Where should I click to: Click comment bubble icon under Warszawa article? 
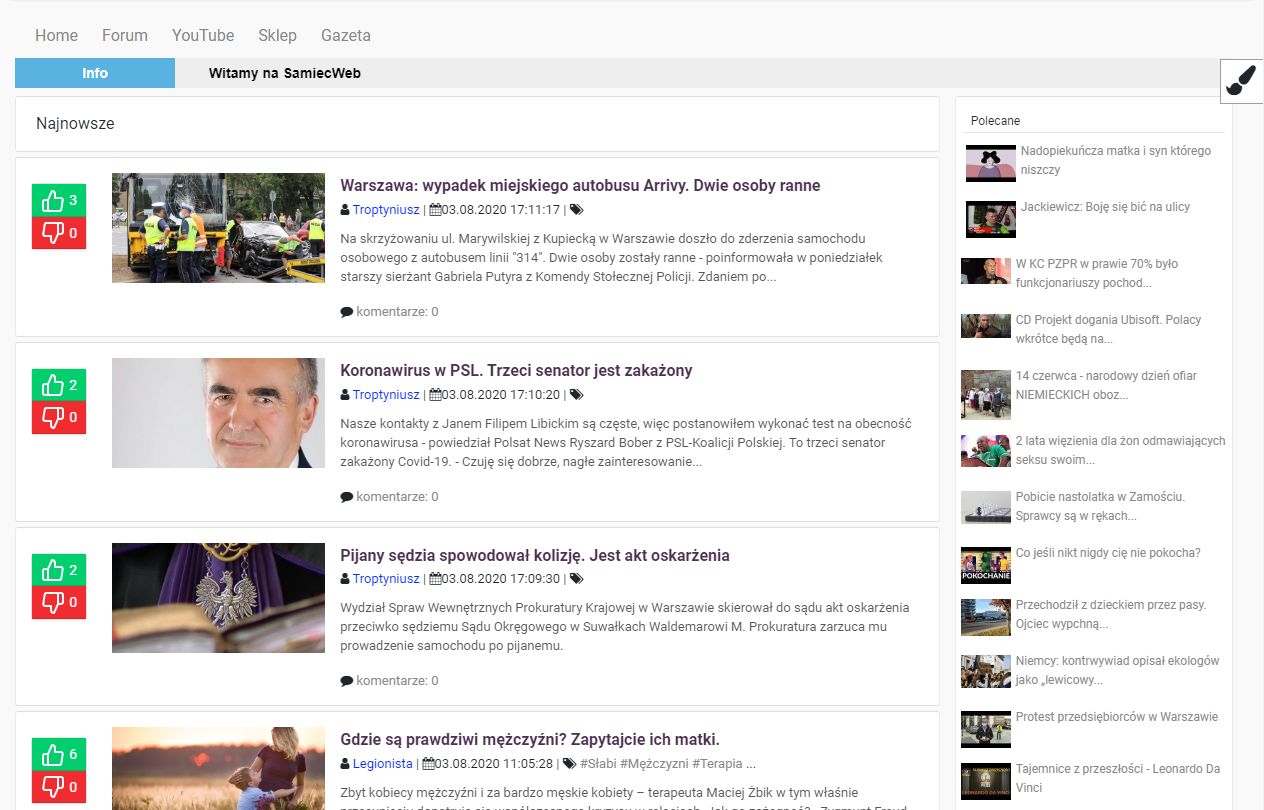point(347,312)
